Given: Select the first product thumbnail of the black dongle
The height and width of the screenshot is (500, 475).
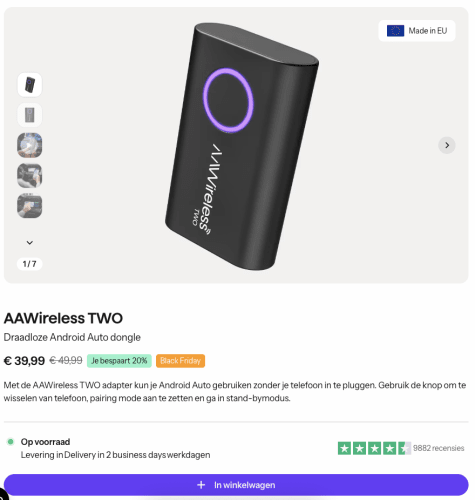Looking at the screenshot, I should [x=30, y=85].
